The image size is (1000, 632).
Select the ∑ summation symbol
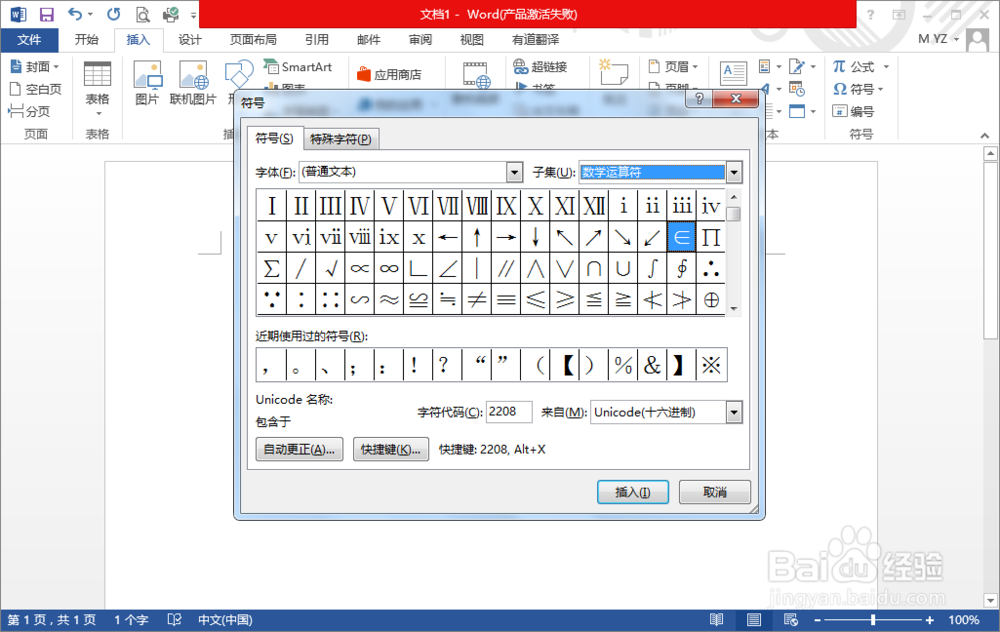(272, 268)
